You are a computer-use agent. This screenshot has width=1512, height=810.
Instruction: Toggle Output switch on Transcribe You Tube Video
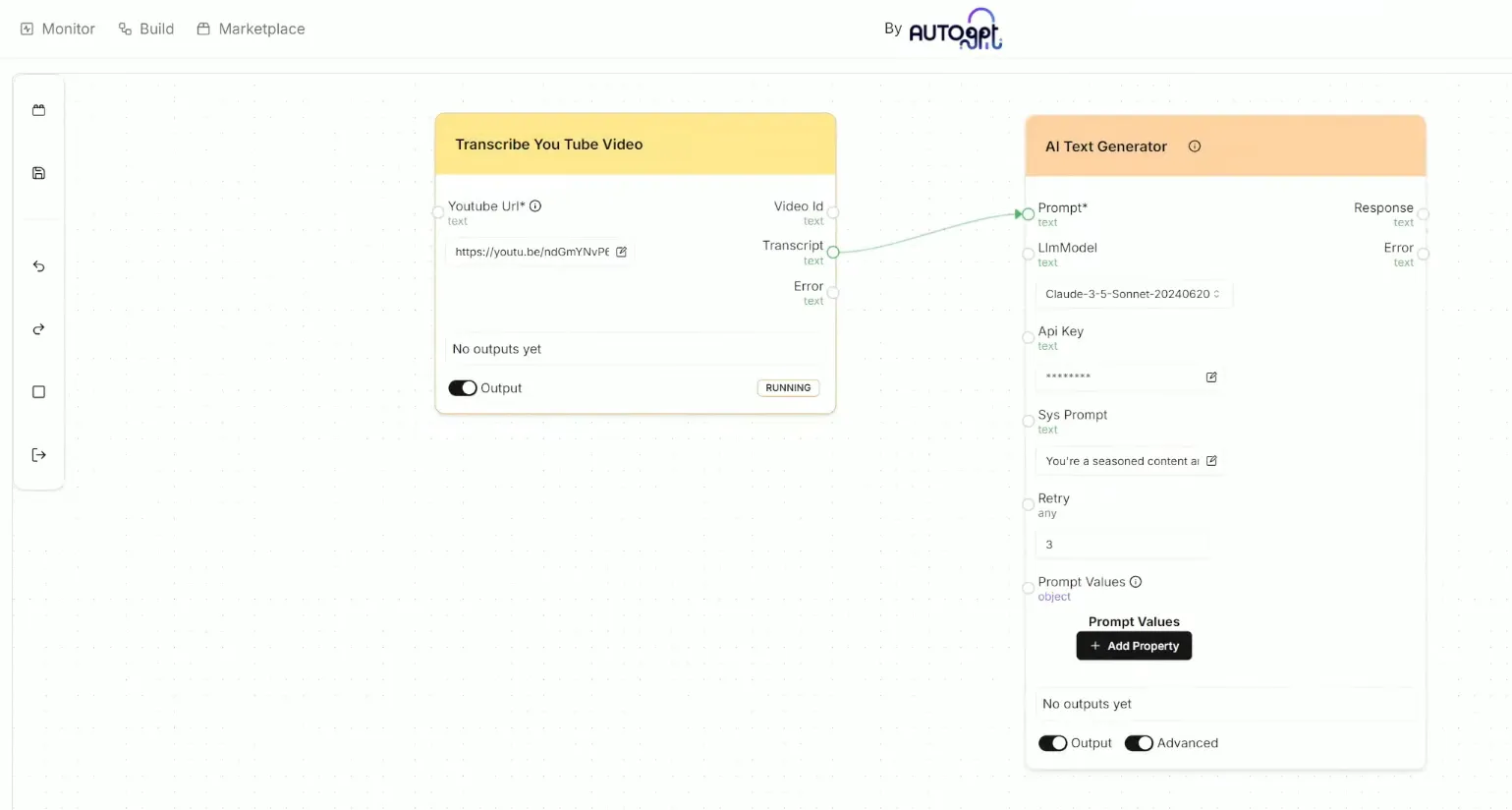pos(463,388)
